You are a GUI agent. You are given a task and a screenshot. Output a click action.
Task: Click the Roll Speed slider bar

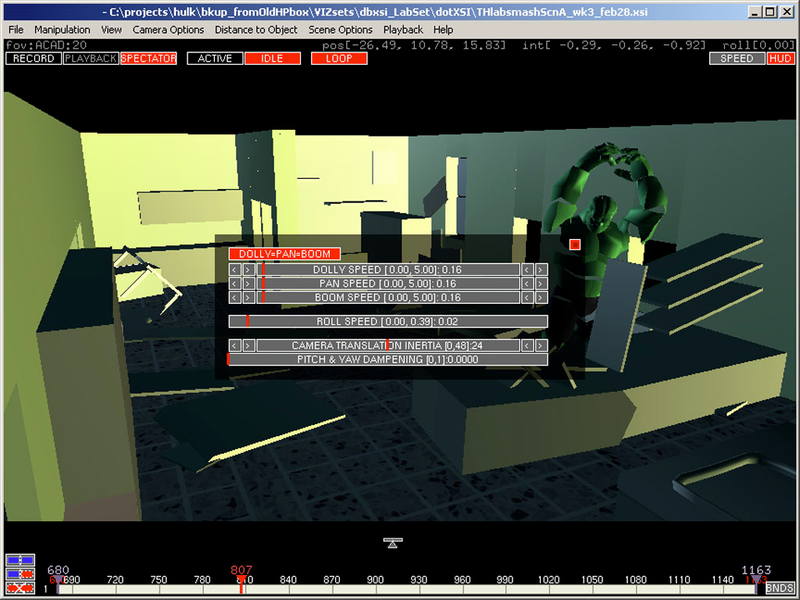[x=388, y=321]
